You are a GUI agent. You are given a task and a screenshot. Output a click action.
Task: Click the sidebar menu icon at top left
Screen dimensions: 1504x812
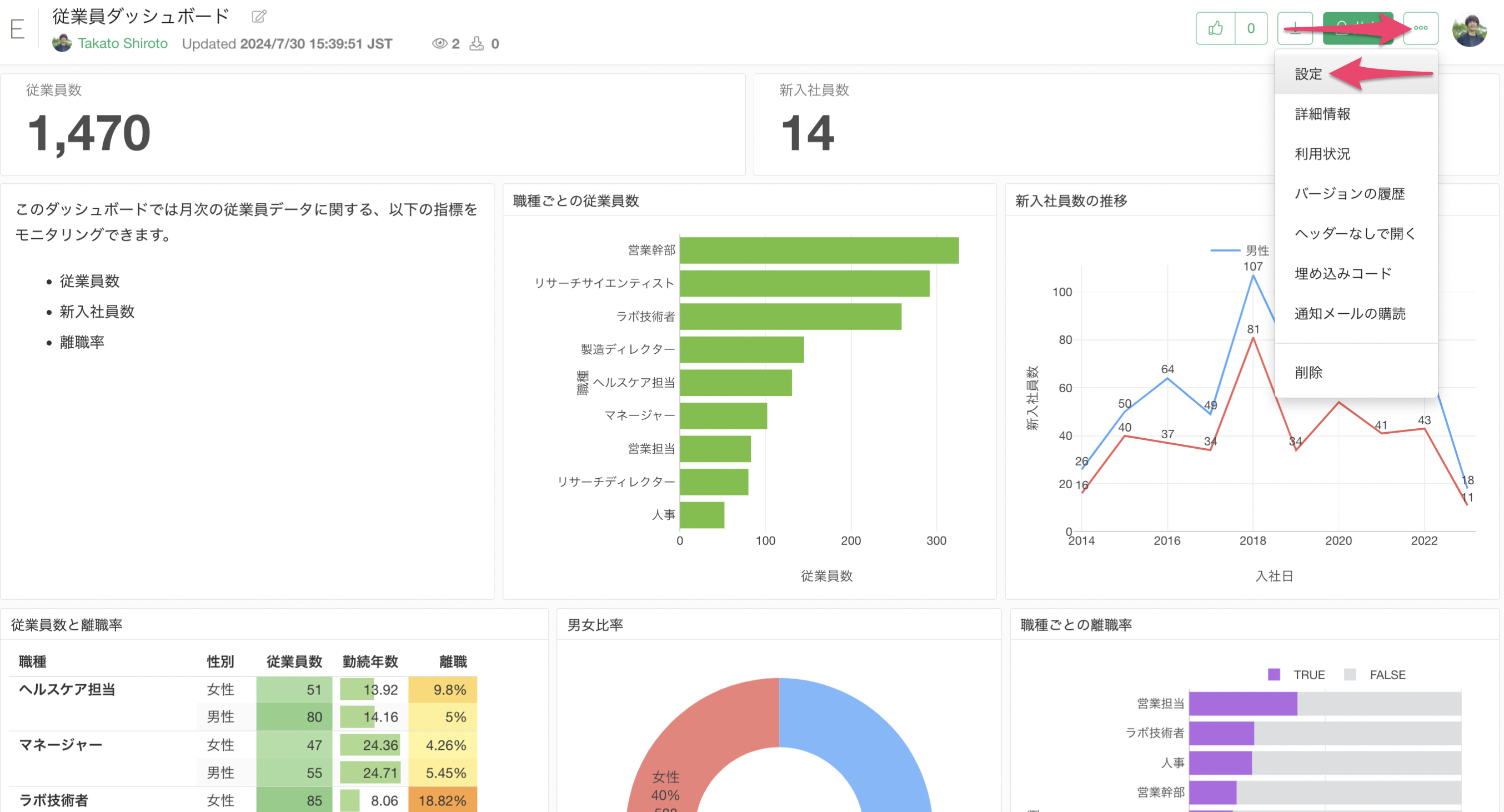(18, 29)
